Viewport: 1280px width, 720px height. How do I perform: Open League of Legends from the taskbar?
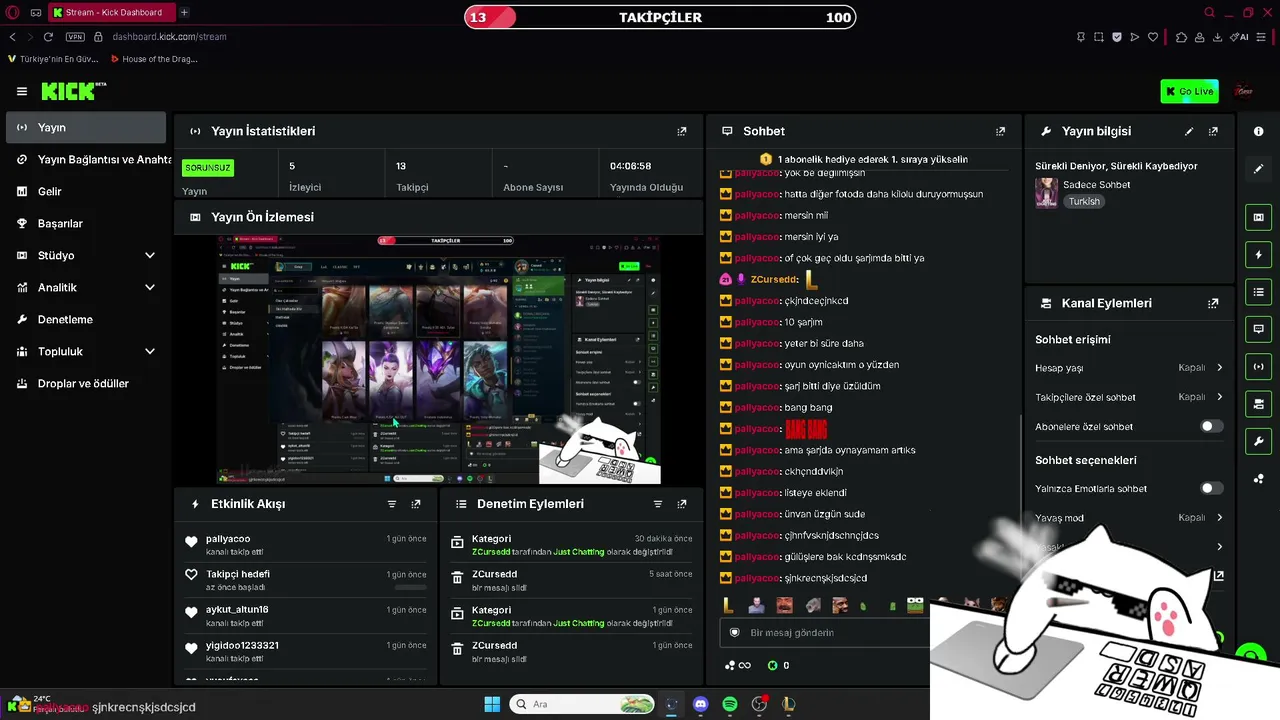(x=788, y=704)
